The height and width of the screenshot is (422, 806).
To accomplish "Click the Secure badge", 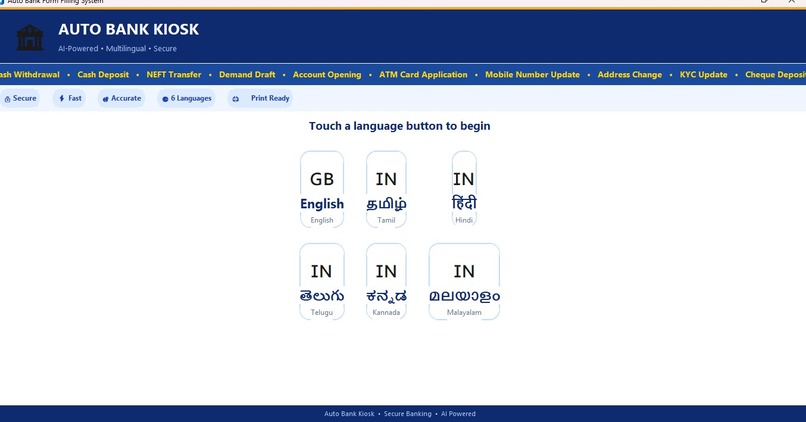I will pos(21,98).
